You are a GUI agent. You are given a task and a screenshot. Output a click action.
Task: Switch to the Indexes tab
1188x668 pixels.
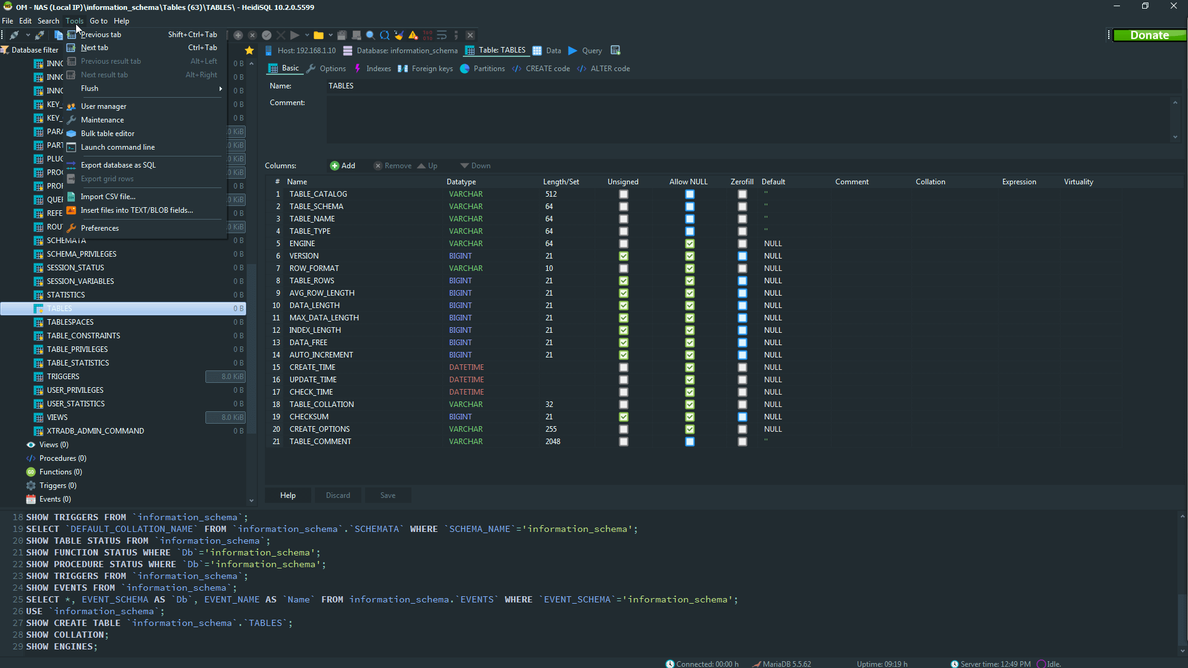coord(378,68)
